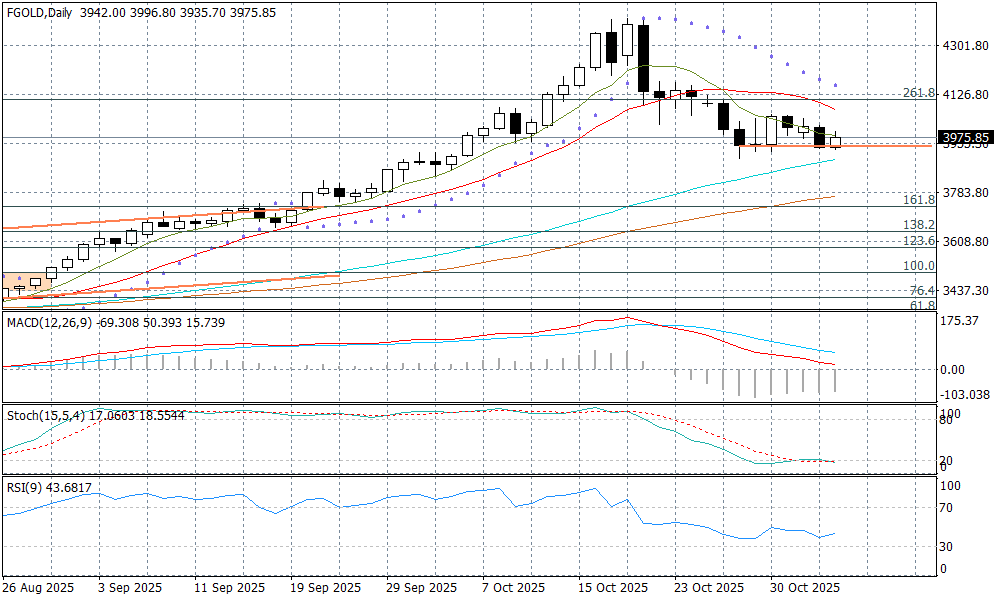Select the 76.4 Fibonacci level label
The image size is (1000, 600).
coord(921,290)
